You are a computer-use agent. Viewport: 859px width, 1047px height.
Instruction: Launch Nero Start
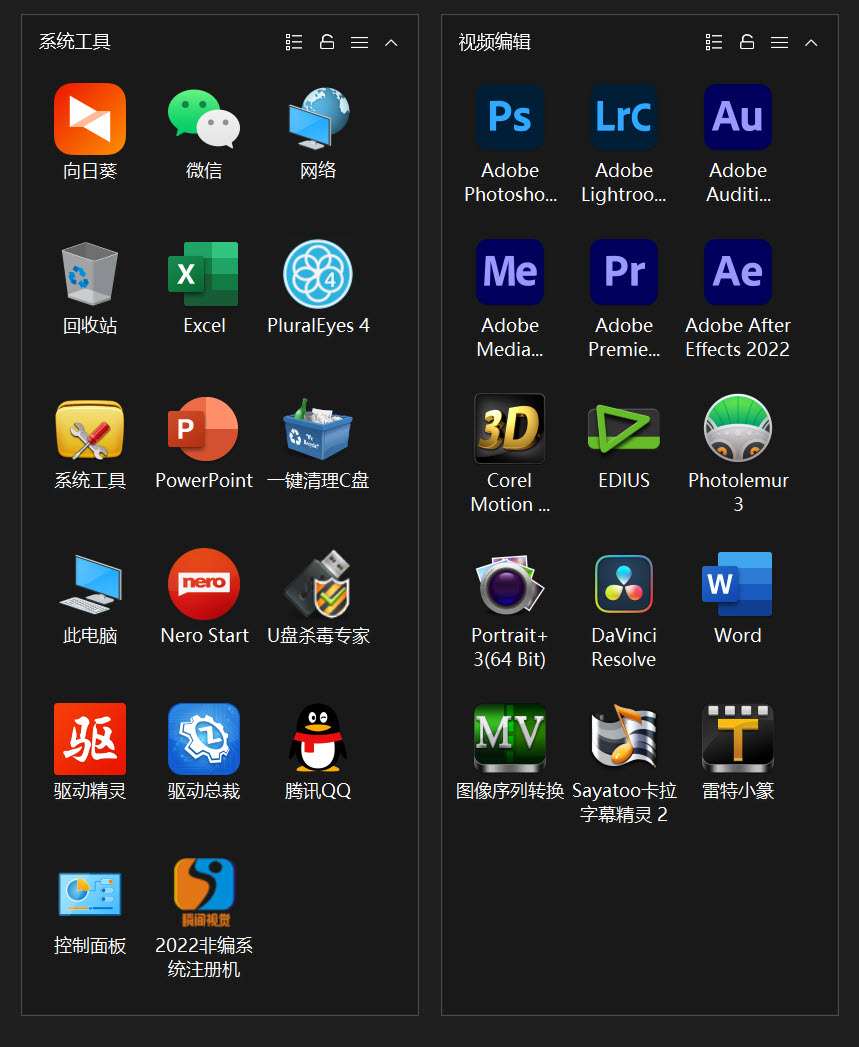pyautogui.click(x=204, y=584)
